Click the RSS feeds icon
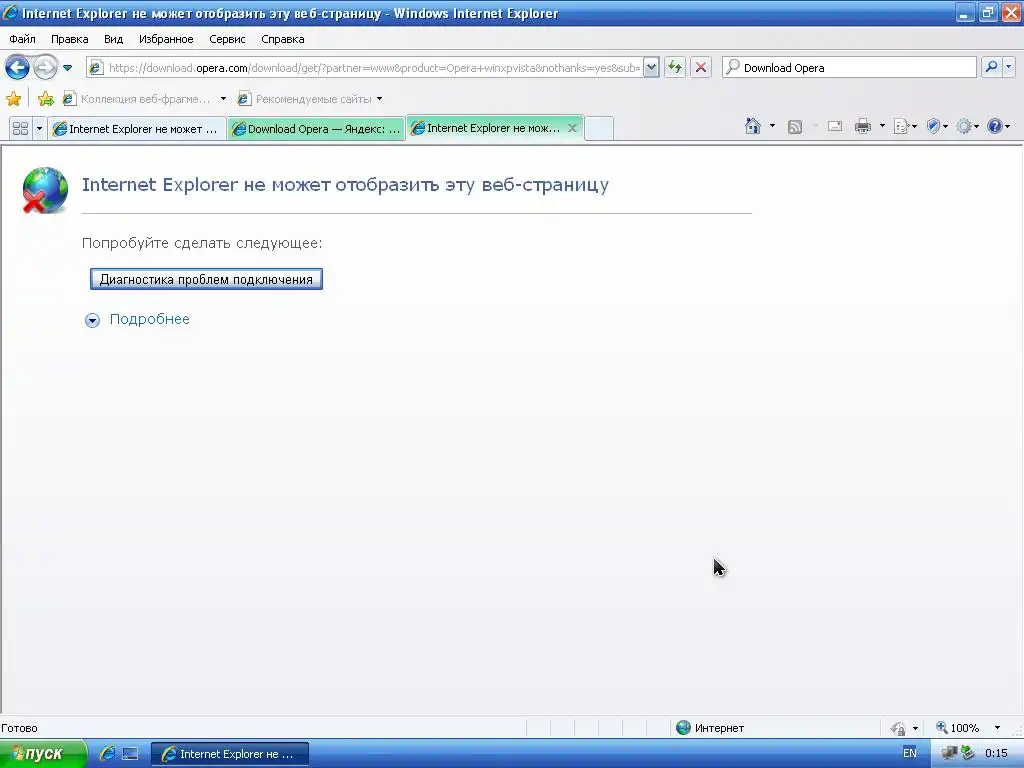Image resolution: width=1024 pixels, height=768 pixels. [795, 127]
